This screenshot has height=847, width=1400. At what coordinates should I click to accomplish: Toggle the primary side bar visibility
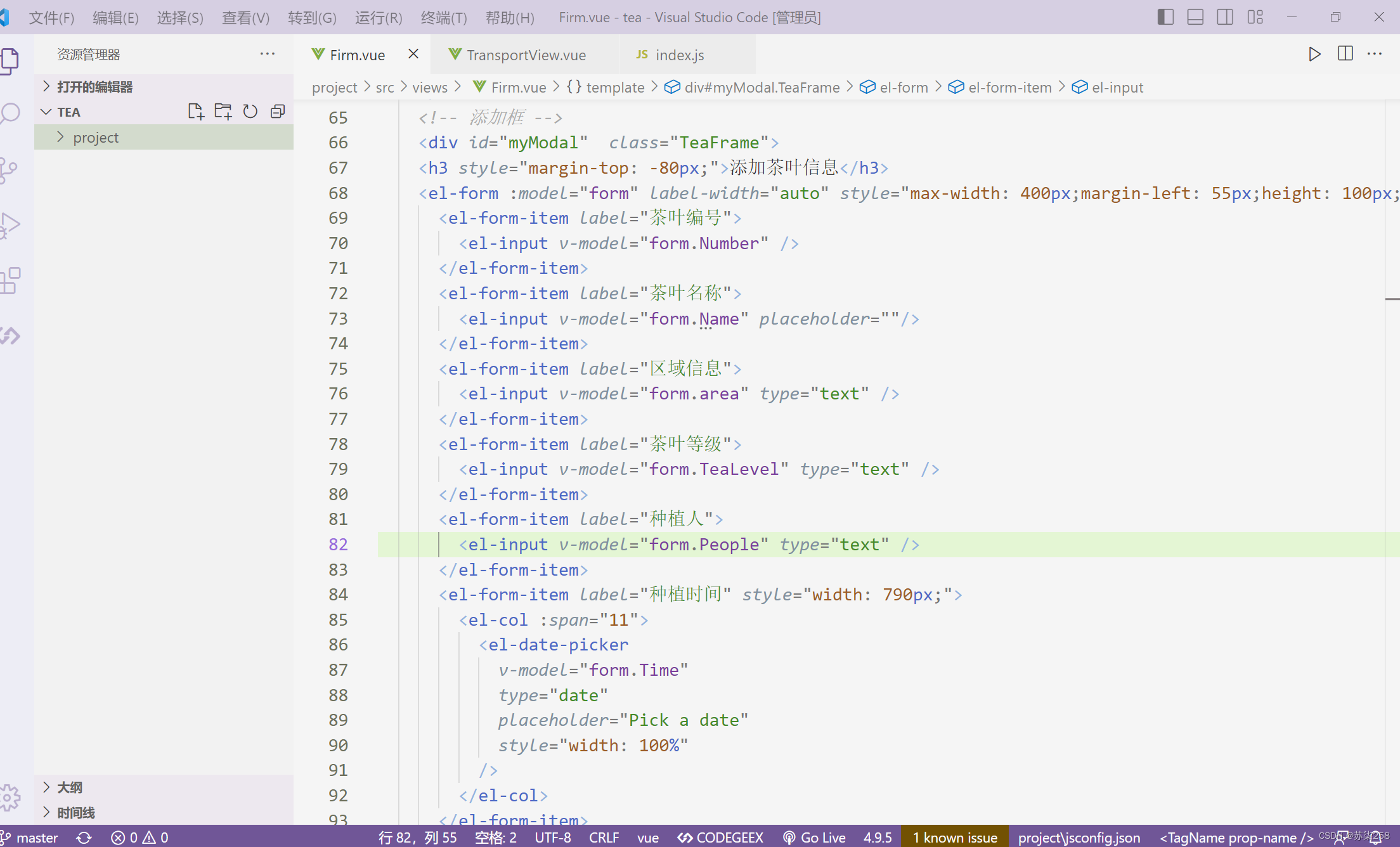pyautogui.click(x=1165, y=17)
